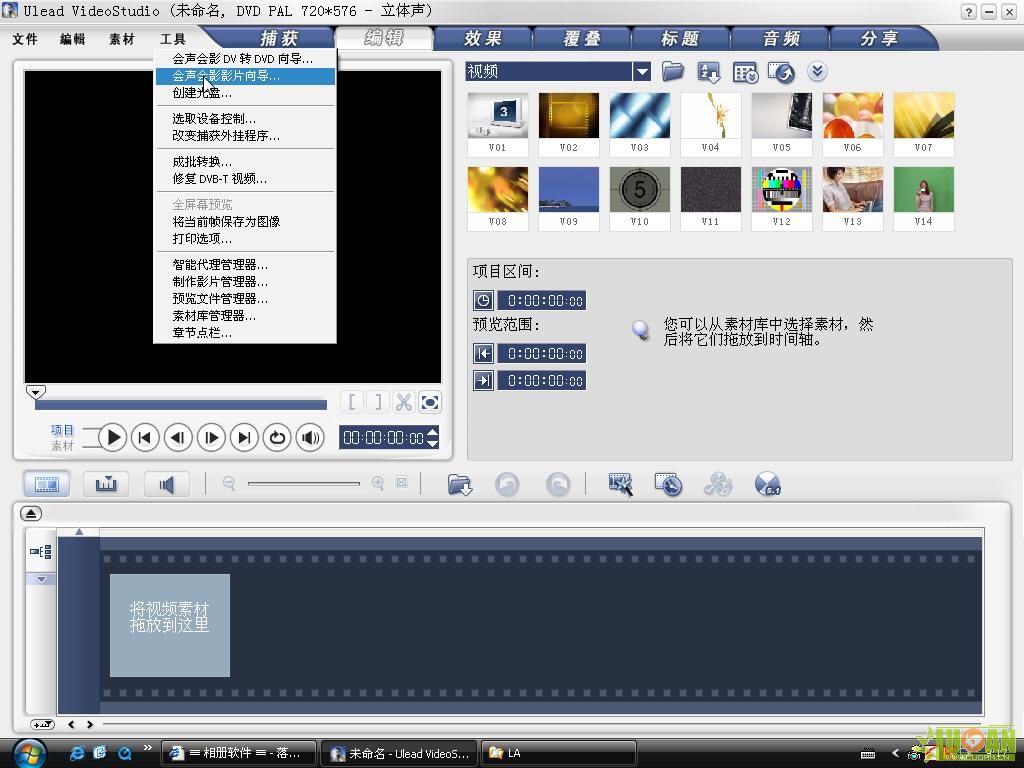Switch to storyboard view mode

tap(47, 484)
